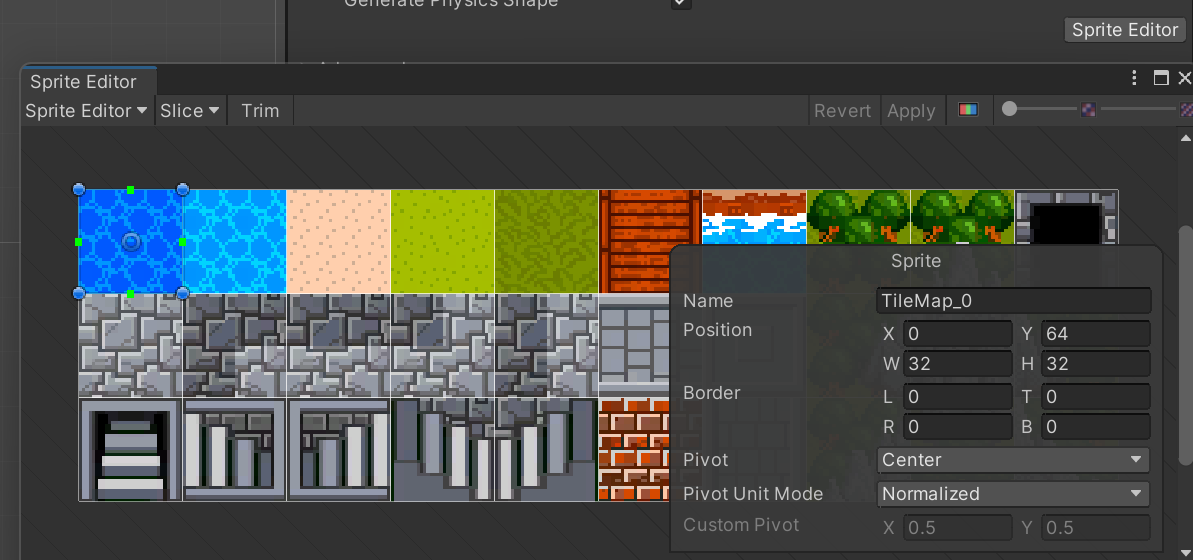Select the red brick wall tile

tap(635, 449)
